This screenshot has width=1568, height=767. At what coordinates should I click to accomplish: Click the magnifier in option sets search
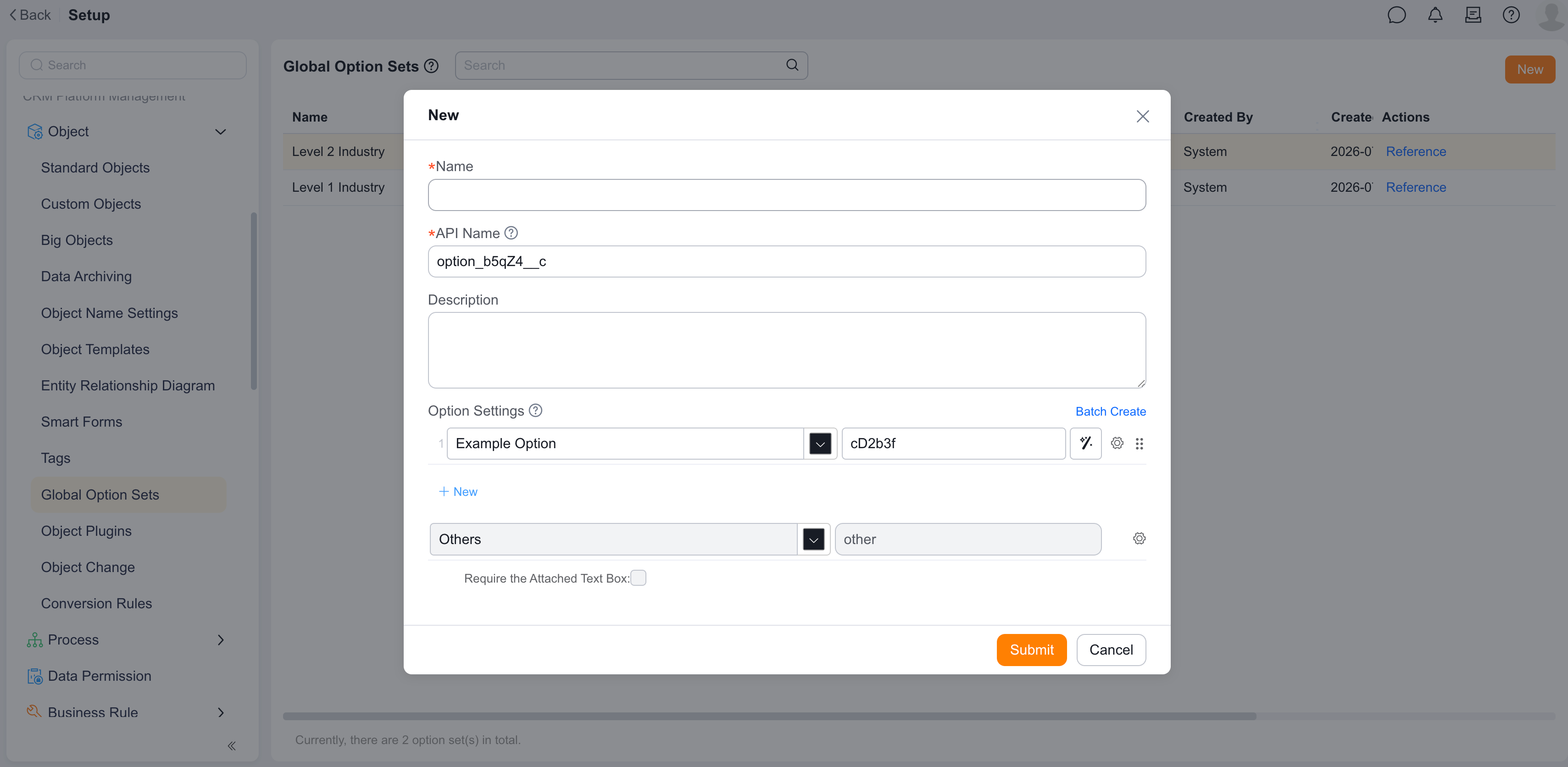[x=792, y=65]
